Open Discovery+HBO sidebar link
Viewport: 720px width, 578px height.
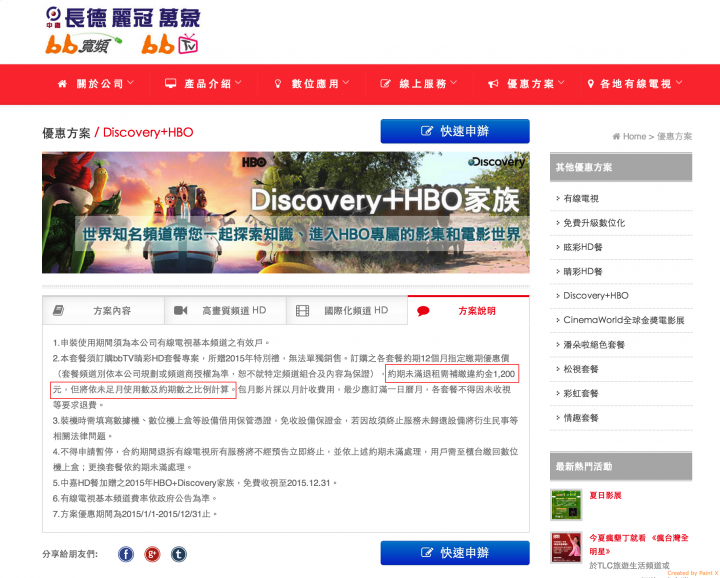tap(596, 296)
